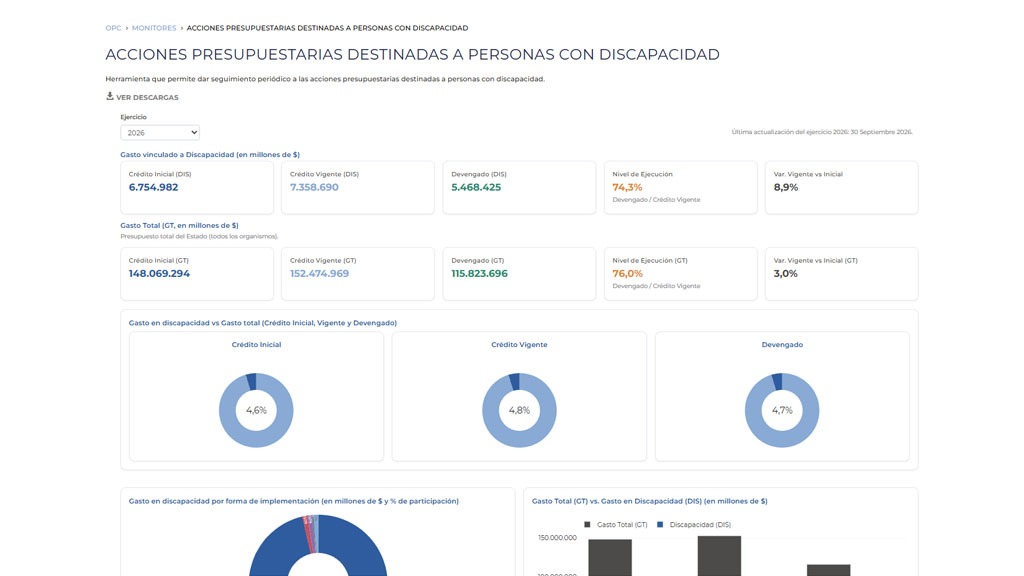The image size is (1024, 576).
Task: Click the 150.000.000 axis label
Action: (557, 537)
